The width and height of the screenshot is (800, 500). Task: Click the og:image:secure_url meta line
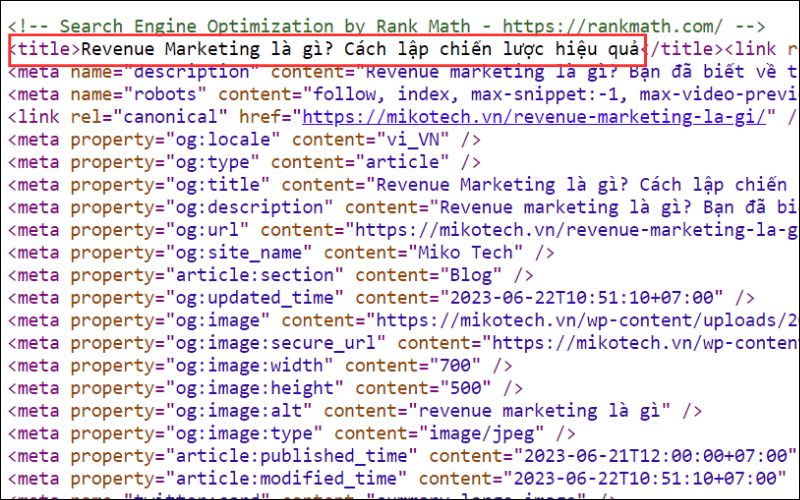[x=403, y=343]
